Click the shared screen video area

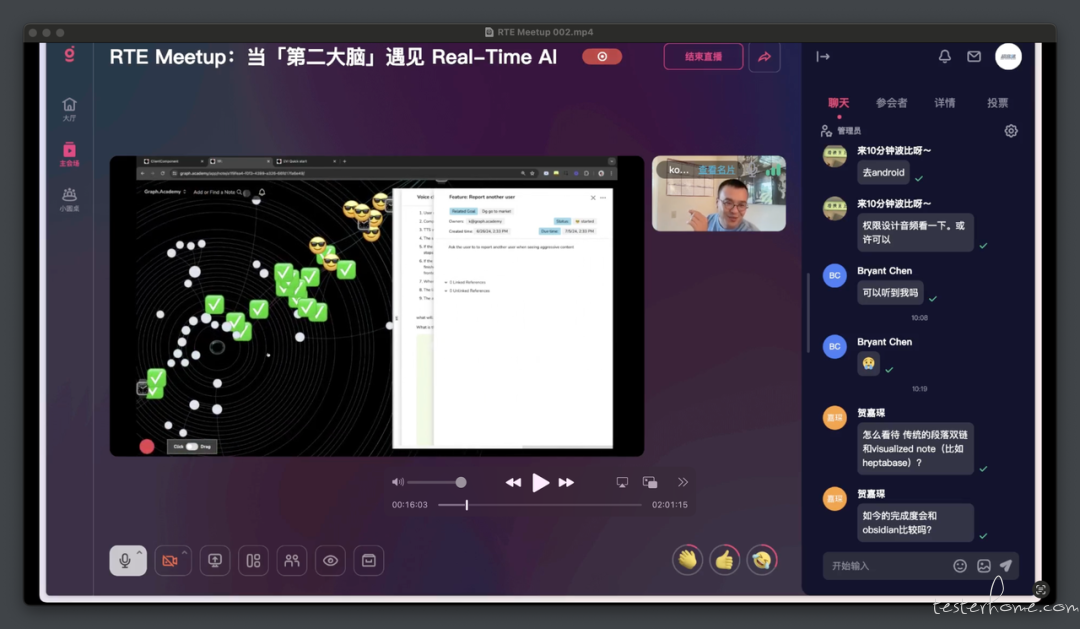pyautogui.click(x=377, y=306)
